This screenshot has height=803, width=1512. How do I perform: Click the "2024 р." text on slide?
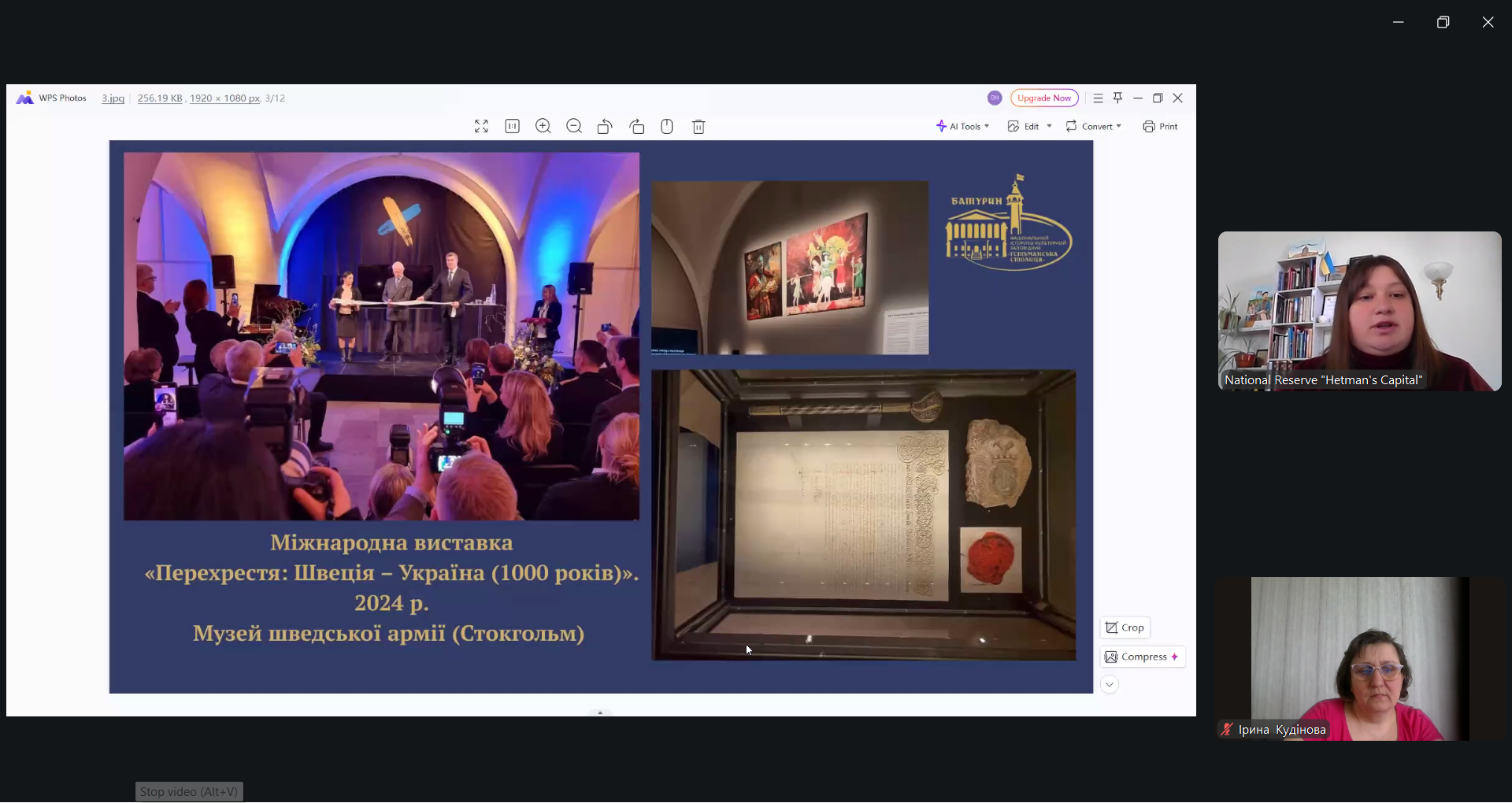[x=391, y=604]
